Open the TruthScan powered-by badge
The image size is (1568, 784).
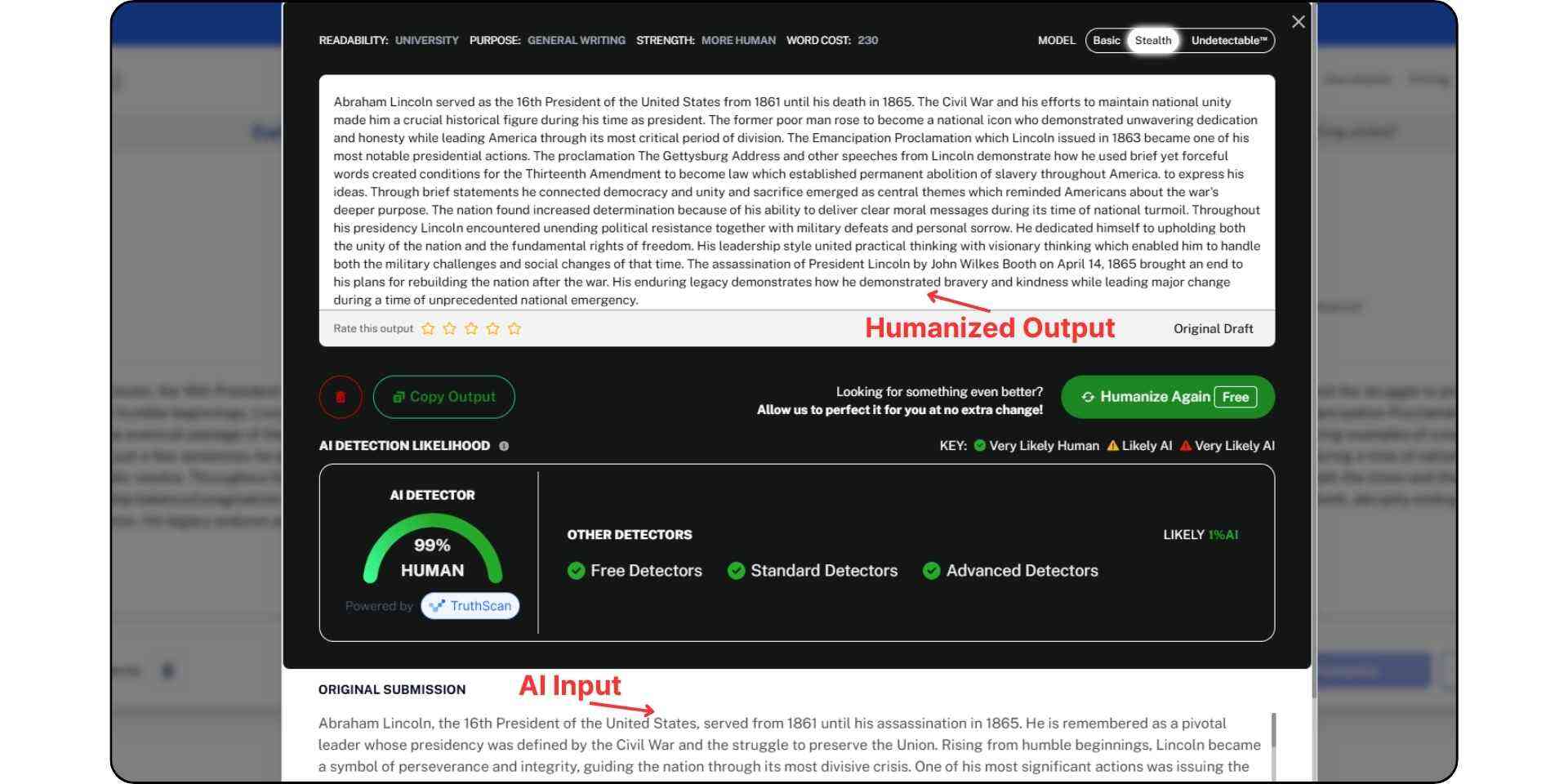point(470,606)
